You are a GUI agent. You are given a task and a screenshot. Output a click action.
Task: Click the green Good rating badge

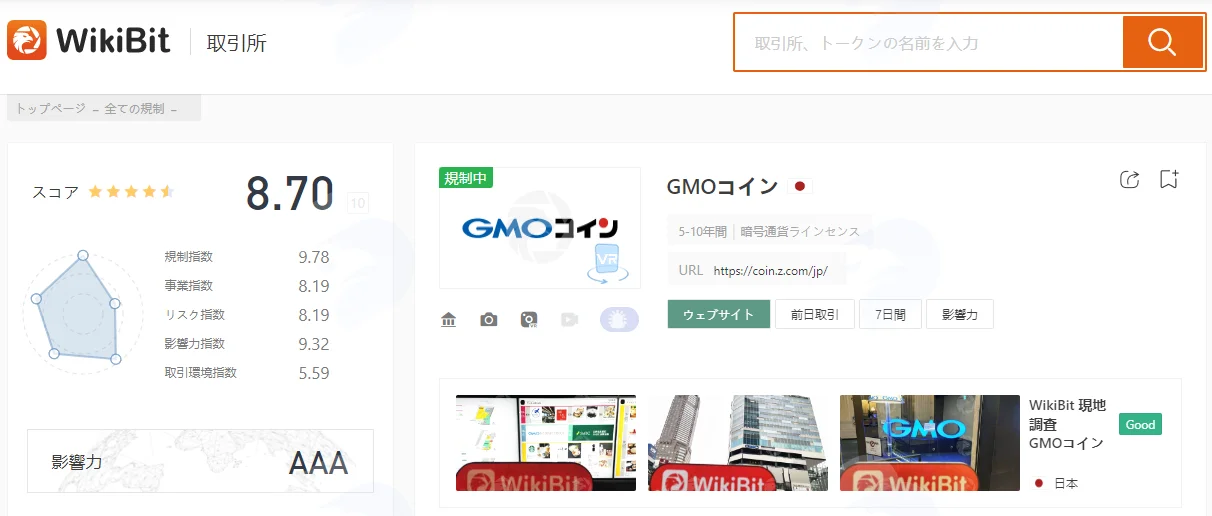1140,424
